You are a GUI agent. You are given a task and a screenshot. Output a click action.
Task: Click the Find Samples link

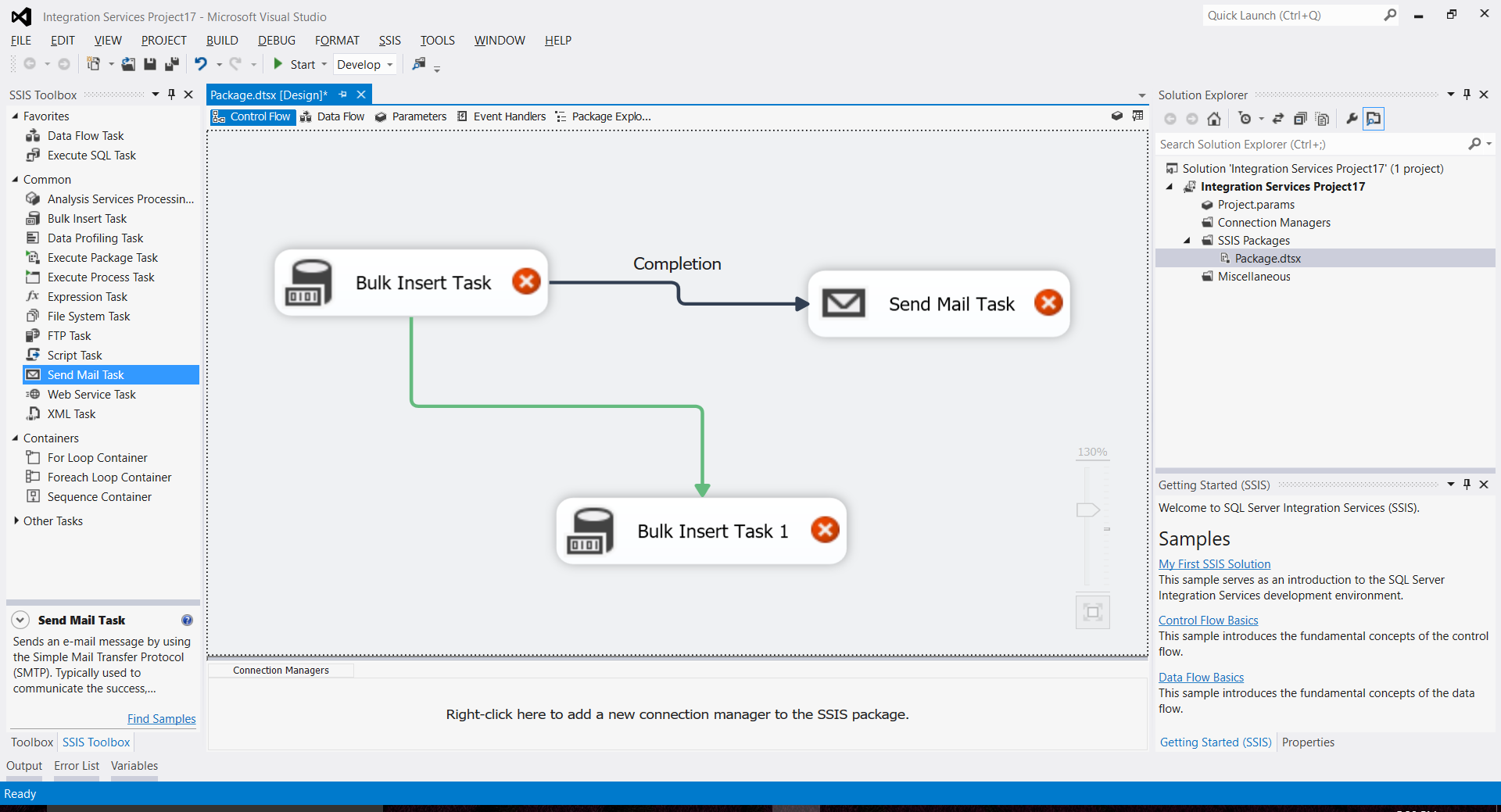click(x=161, y=718)
